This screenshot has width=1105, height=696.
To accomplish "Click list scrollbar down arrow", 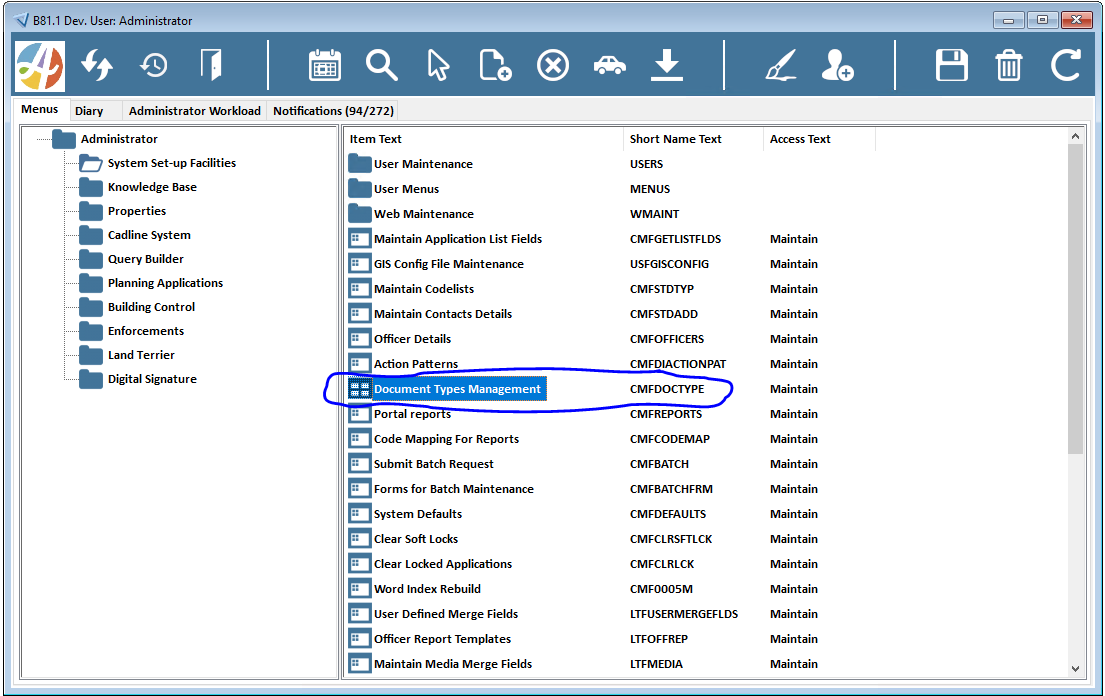I will click(x=1075, y=669).
